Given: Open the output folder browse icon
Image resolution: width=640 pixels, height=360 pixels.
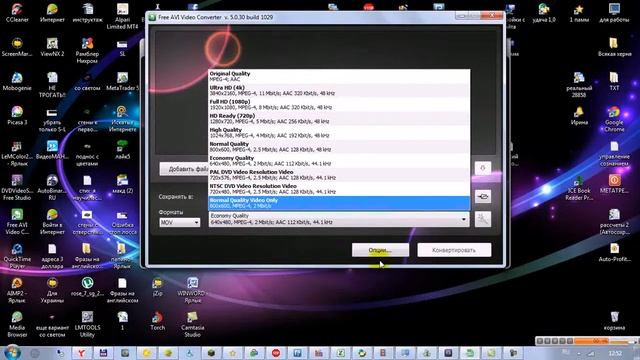Looking at the screenshot, I should click(483, 197).
